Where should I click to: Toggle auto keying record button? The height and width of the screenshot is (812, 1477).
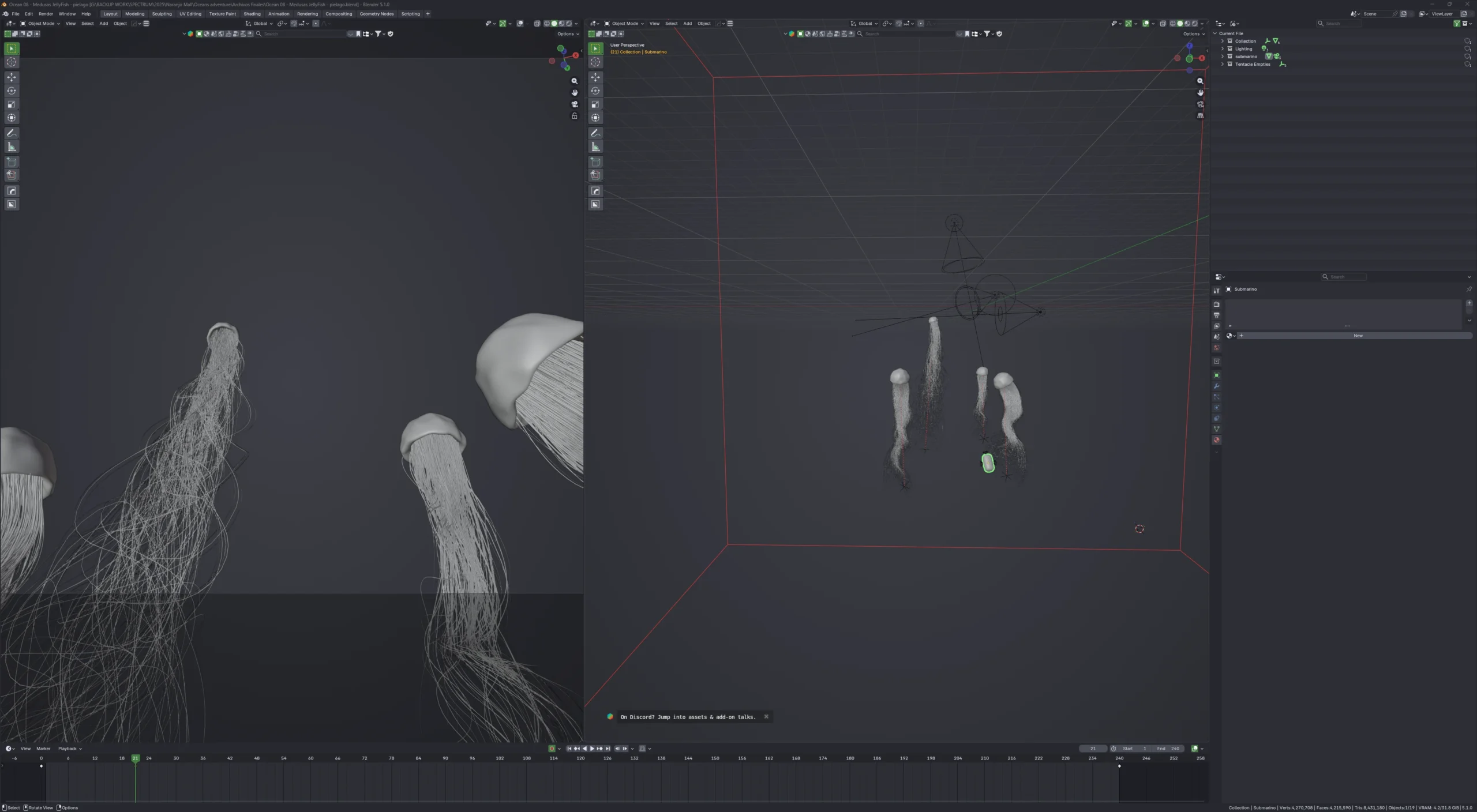pyautogui.click(x=552, y=749)
